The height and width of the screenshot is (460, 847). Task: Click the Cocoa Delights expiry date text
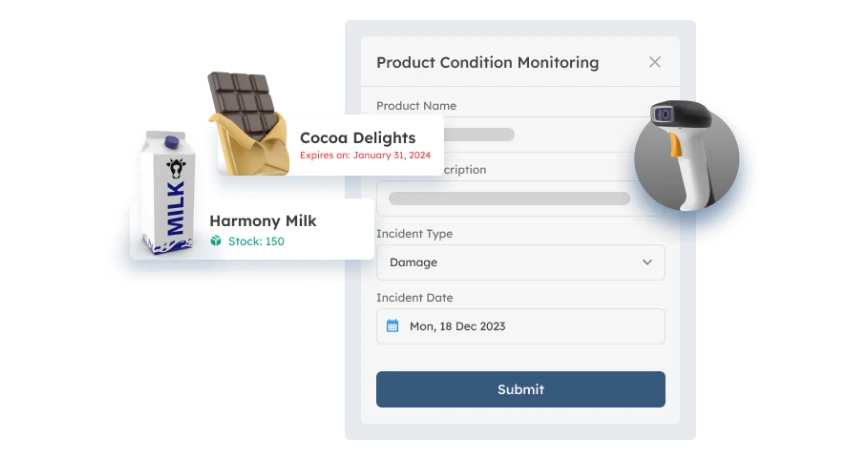pos(365,155)
